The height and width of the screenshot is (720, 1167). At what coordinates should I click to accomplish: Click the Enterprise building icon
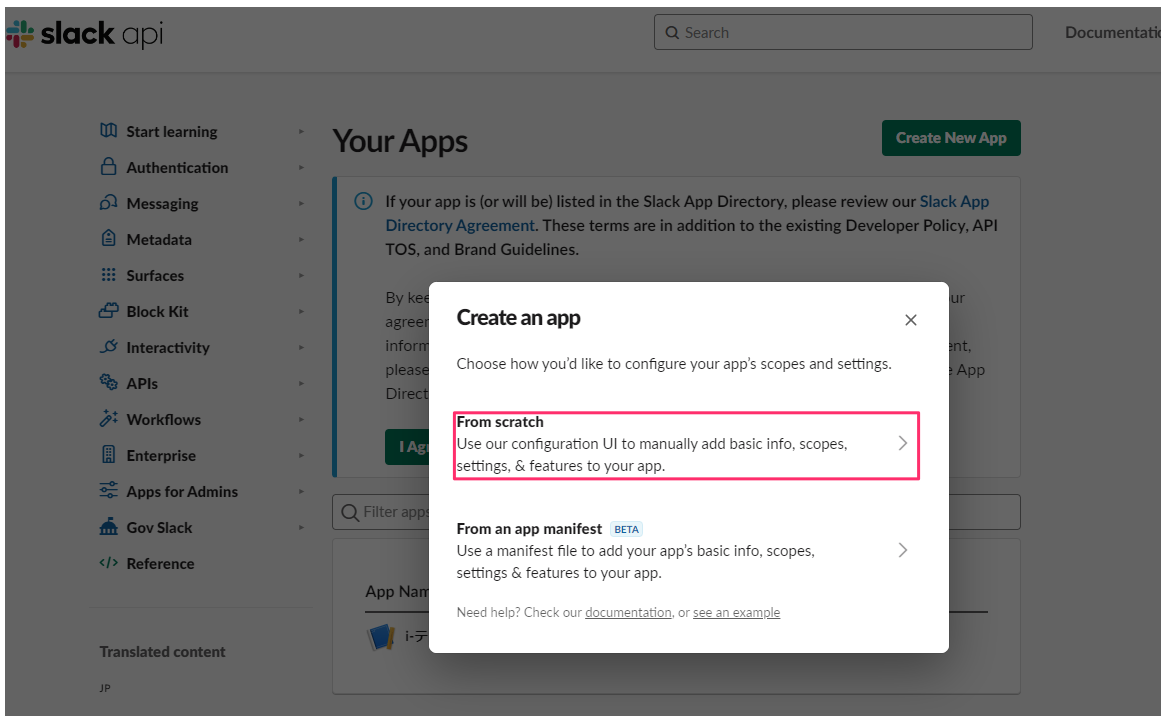[x=109, y=454]
